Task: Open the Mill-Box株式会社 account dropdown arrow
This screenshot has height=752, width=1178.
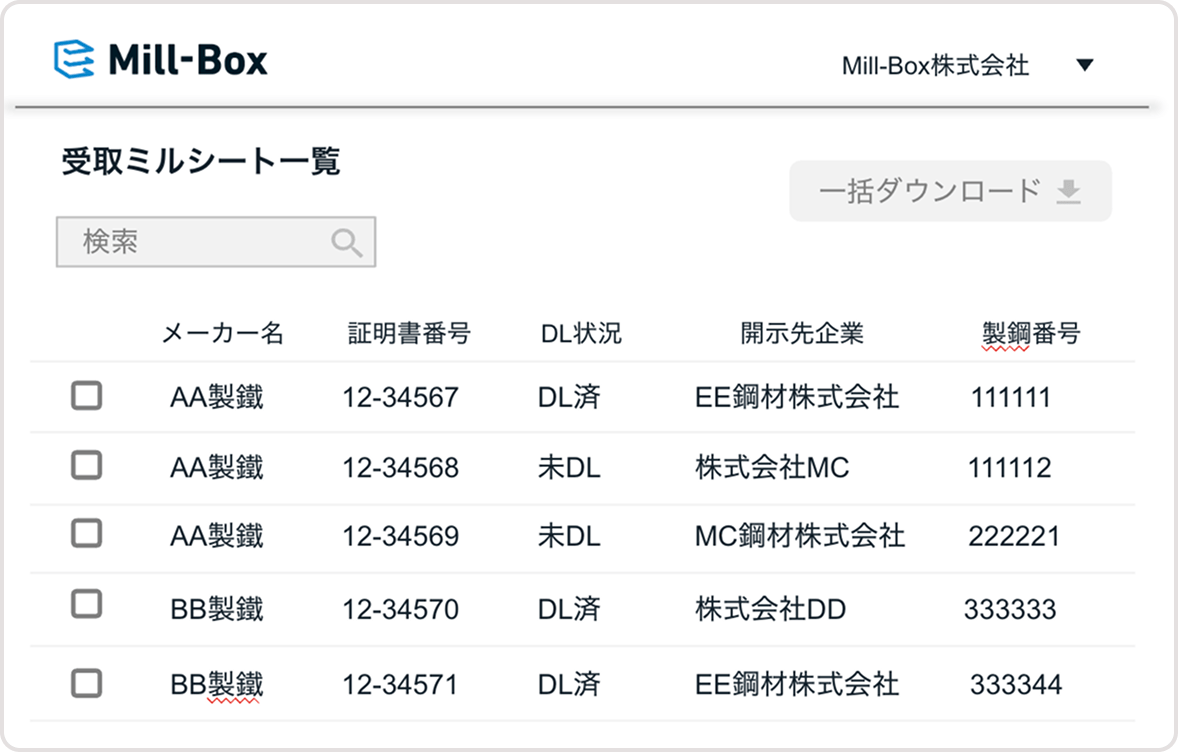Action: (x=1084, y=65)
